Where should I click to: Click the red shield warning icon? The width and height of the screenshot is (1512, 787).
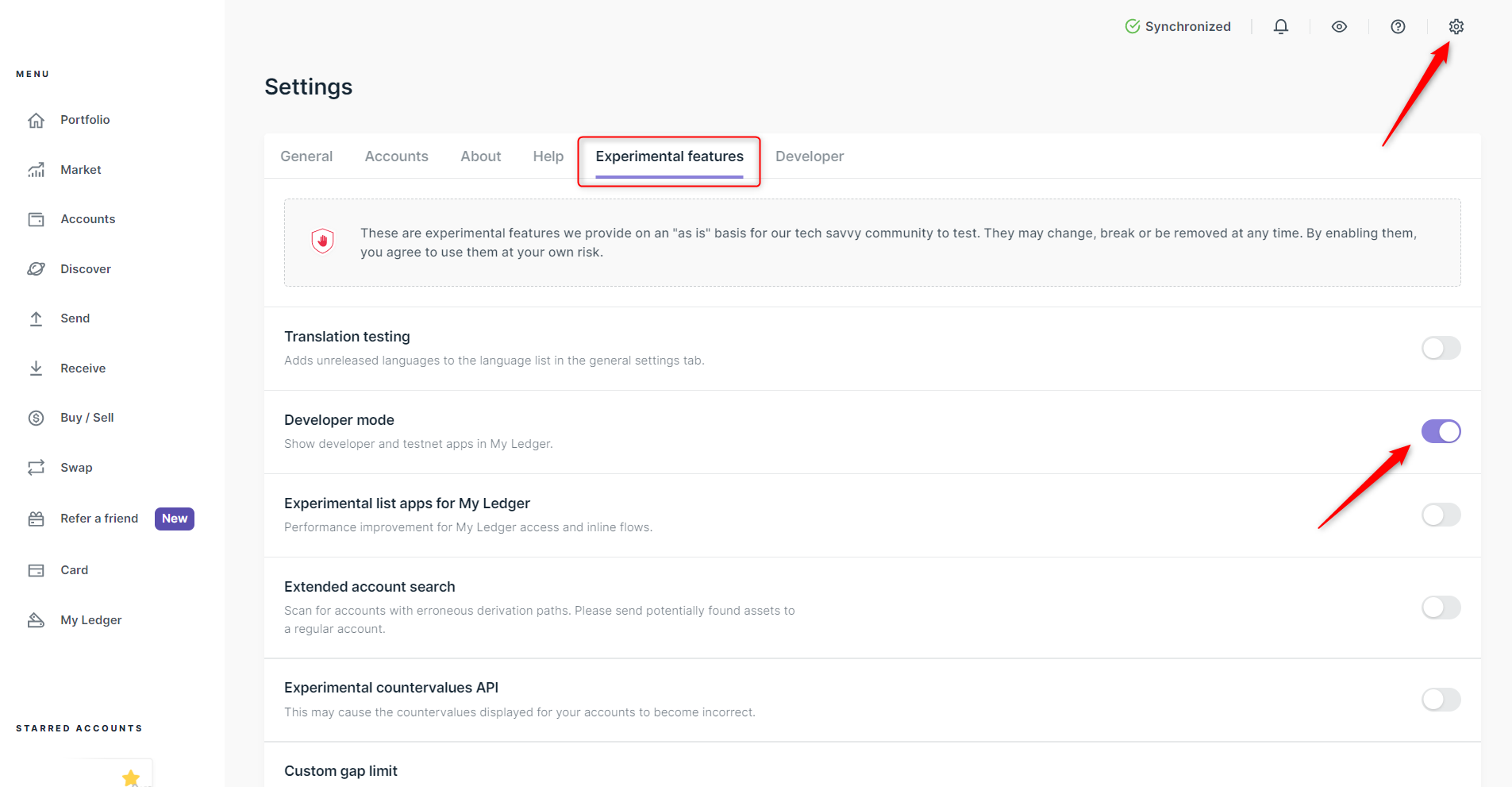(322, 241)
